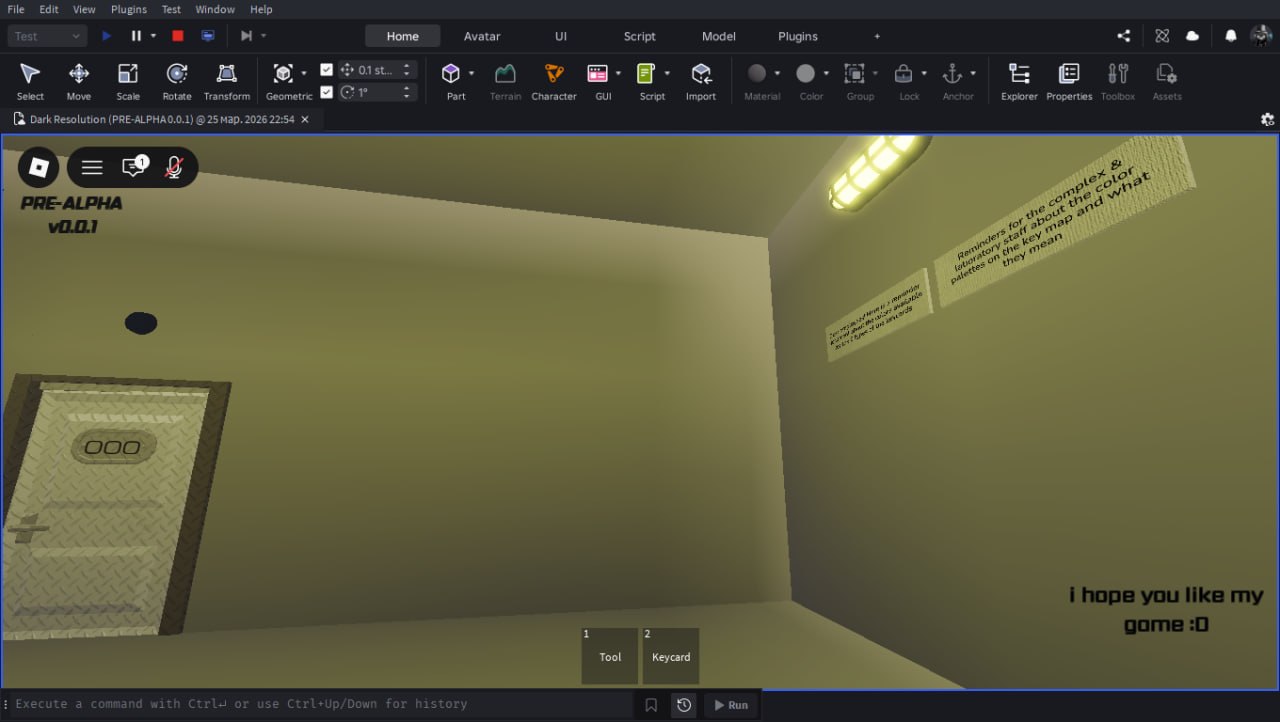The image size is (1280, 722).
Task: Toggle the in-game microphone mute
Action: tap(174, 167)
